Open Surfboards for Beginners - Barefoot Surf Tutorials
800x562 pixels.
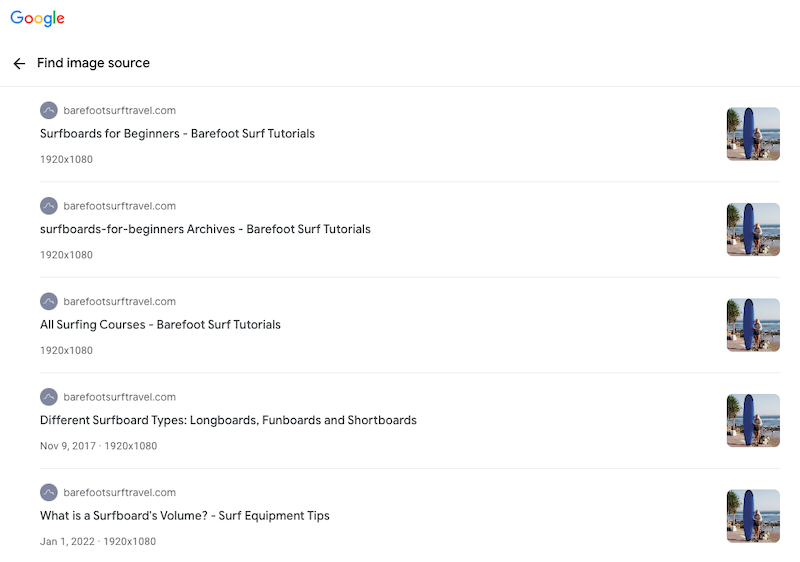click(177, 133)
